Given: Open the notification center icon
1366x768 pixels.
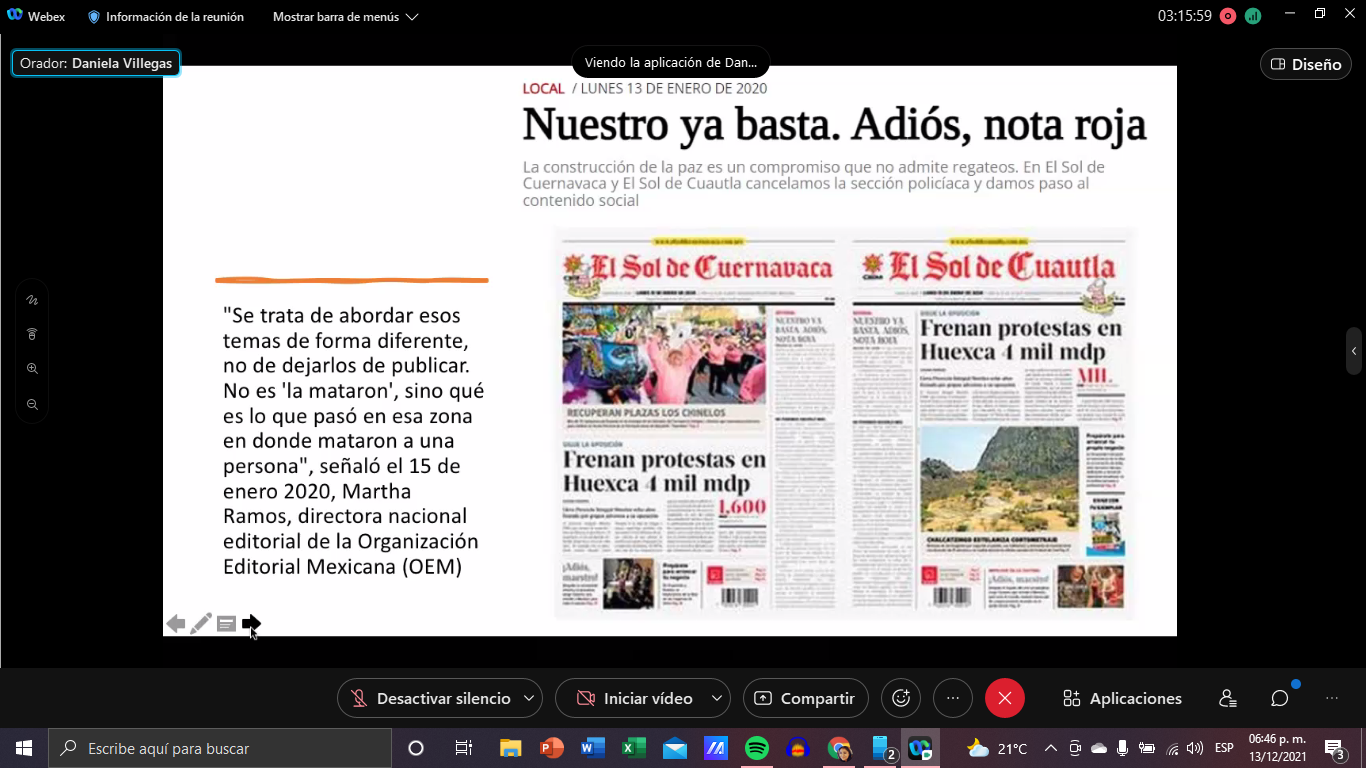Looking at the screenshot, I should (x=1334, y=748).
